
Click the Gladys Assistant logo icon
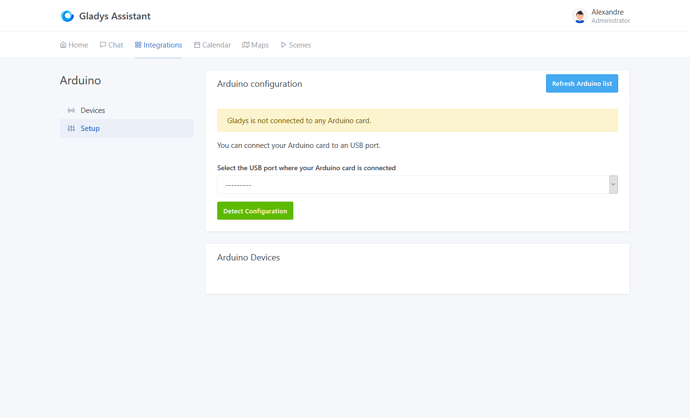click(67, 16)
